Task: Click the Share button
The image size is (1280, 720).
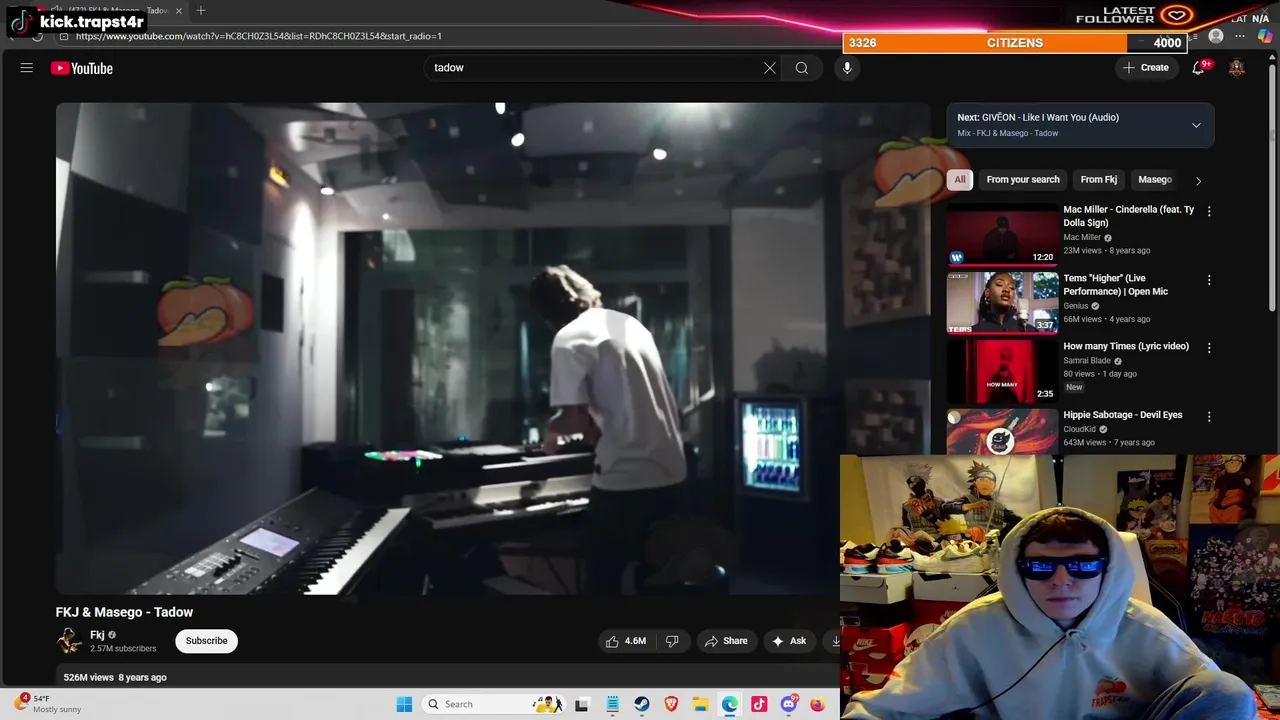Action: coord(726,641)
